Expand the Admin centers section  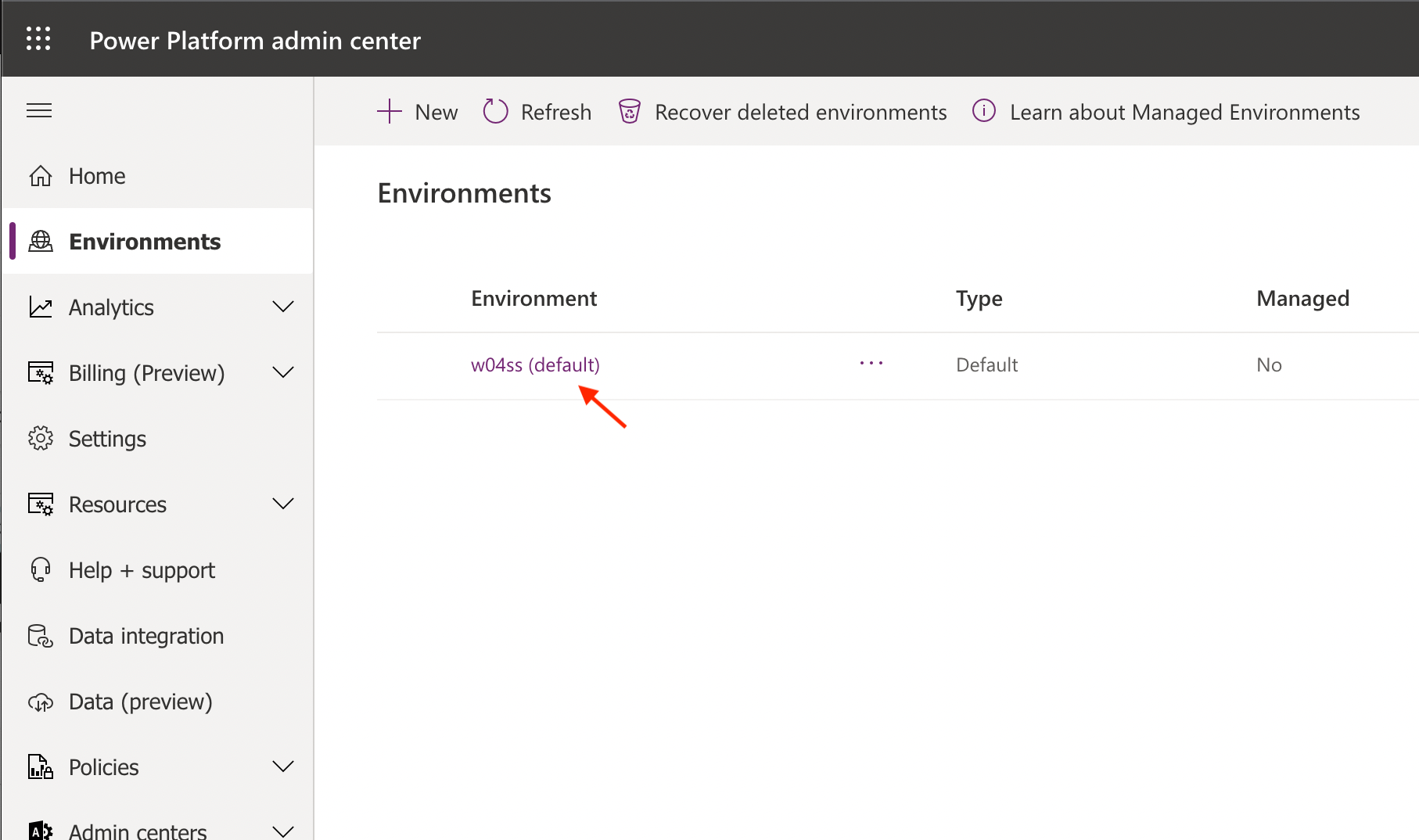click(282, 830)
